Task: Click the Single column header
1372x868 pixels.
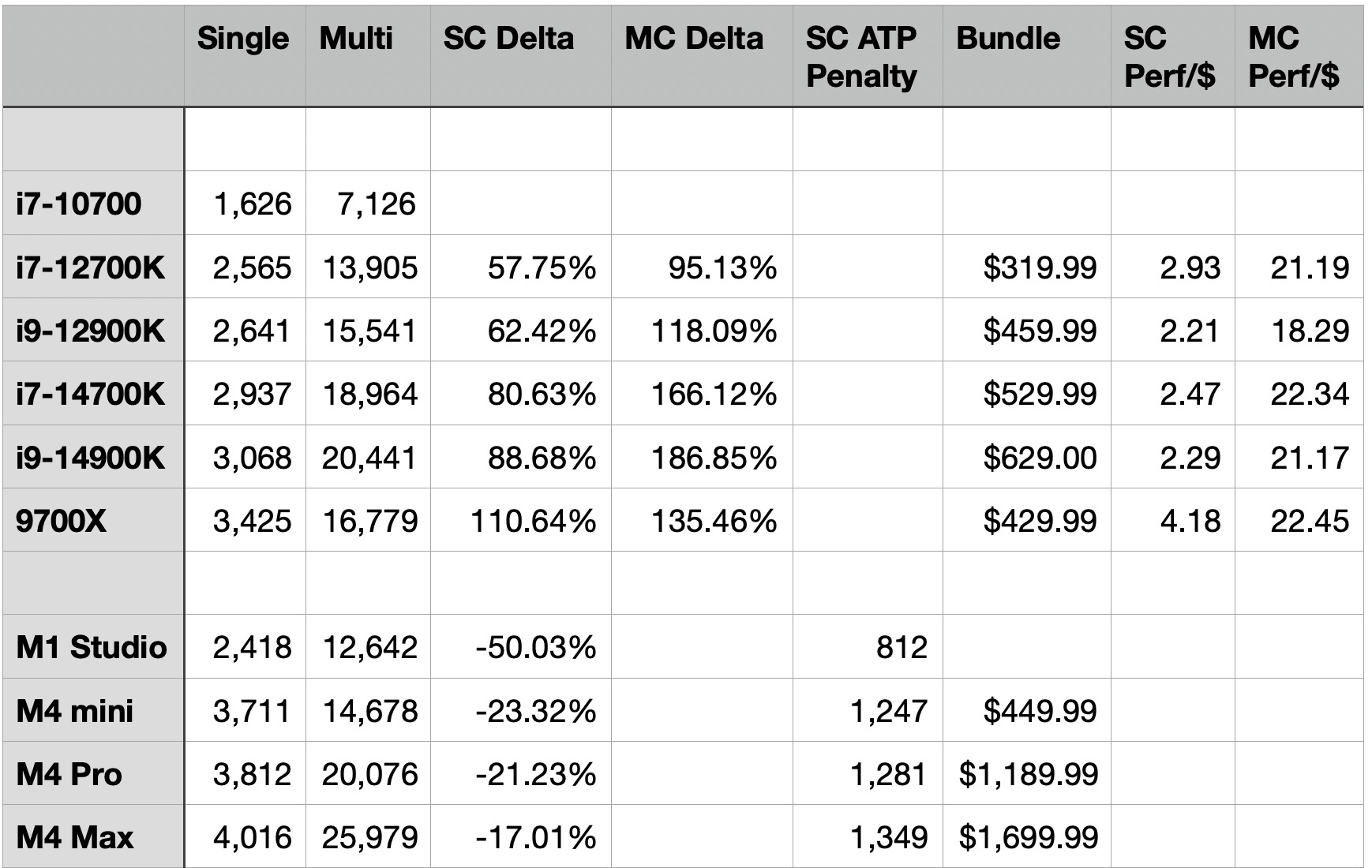Action: 243,39
